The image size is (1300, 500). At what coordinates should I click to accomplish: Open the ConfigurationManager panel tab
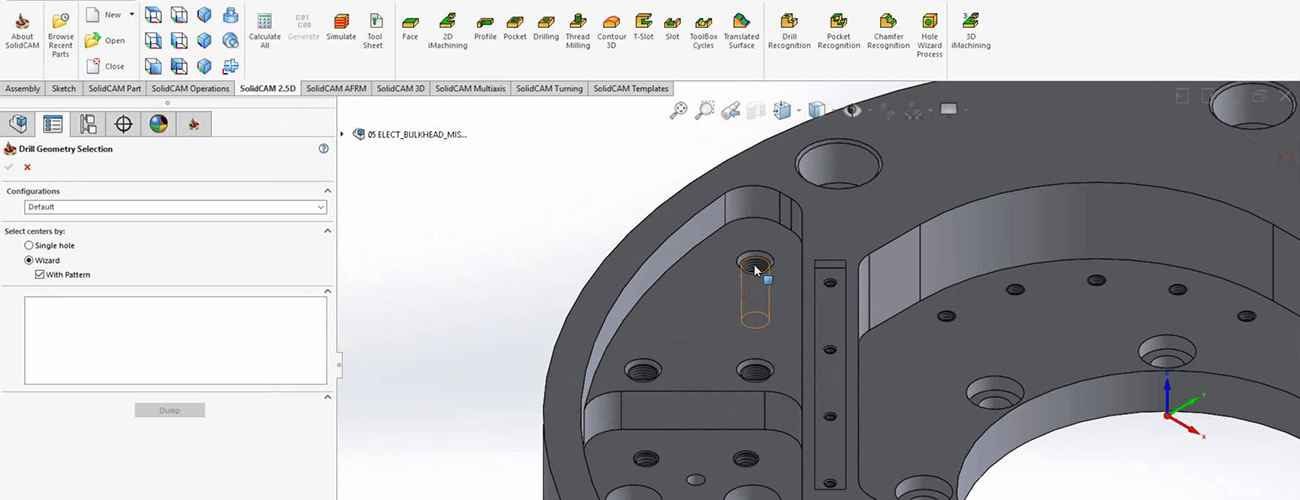(88, 124)
